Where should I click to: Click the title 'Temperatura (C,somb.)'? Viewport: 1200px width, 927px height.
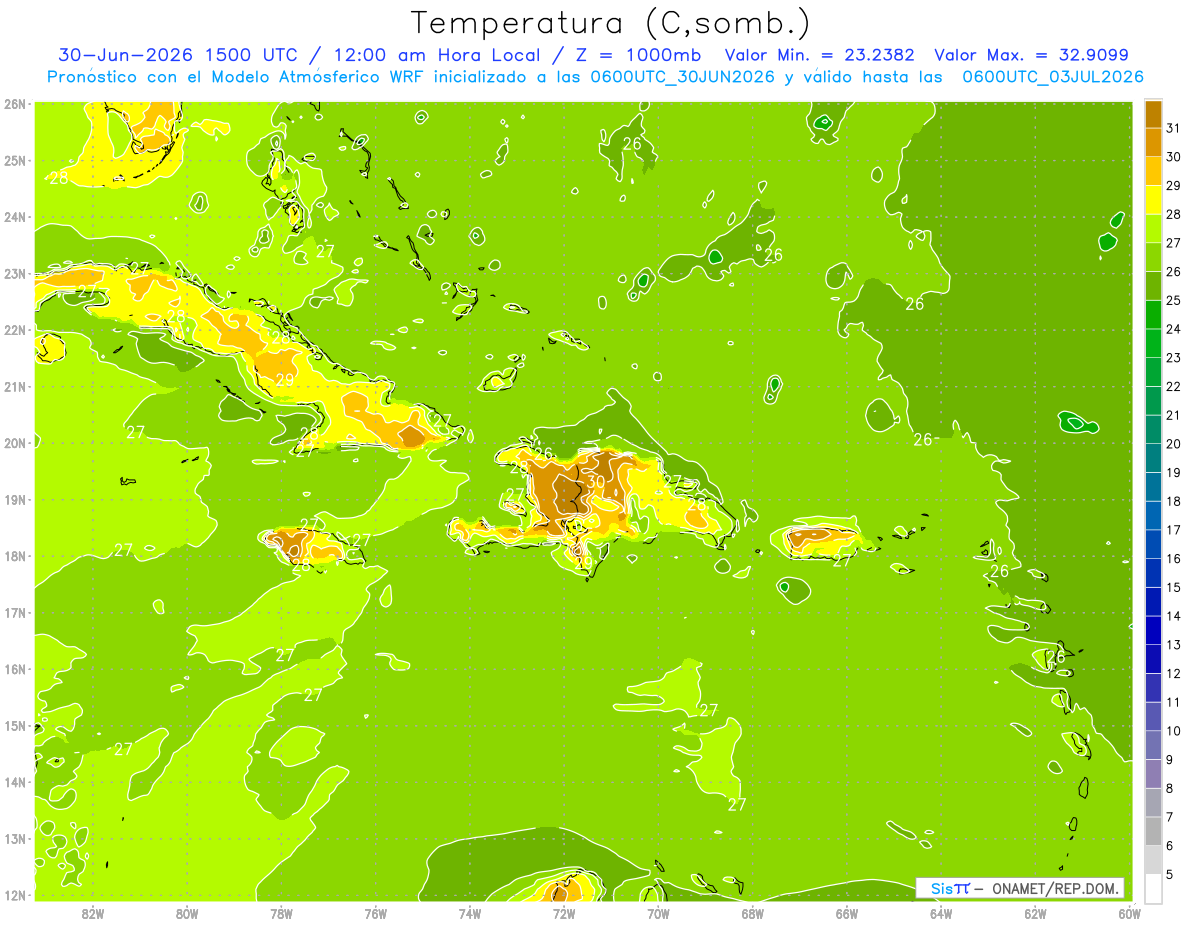(x=611, y=23)
